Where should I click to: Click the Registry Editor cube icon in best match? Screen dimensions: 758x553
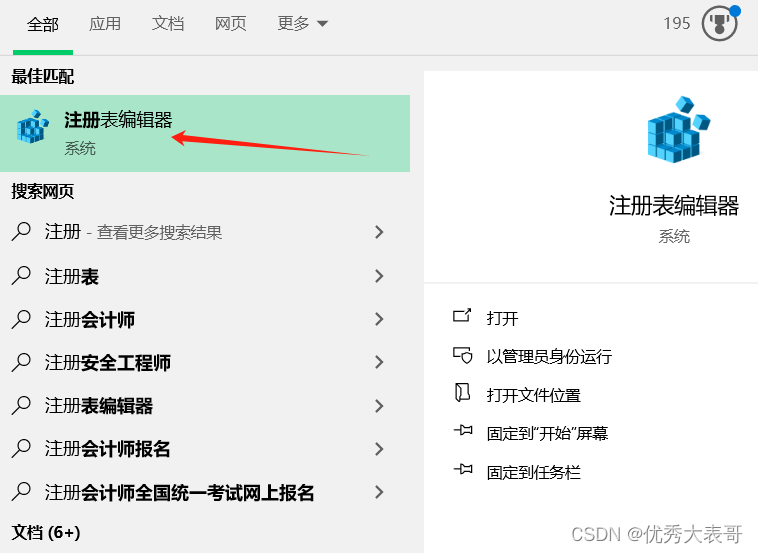coord(33,127)
